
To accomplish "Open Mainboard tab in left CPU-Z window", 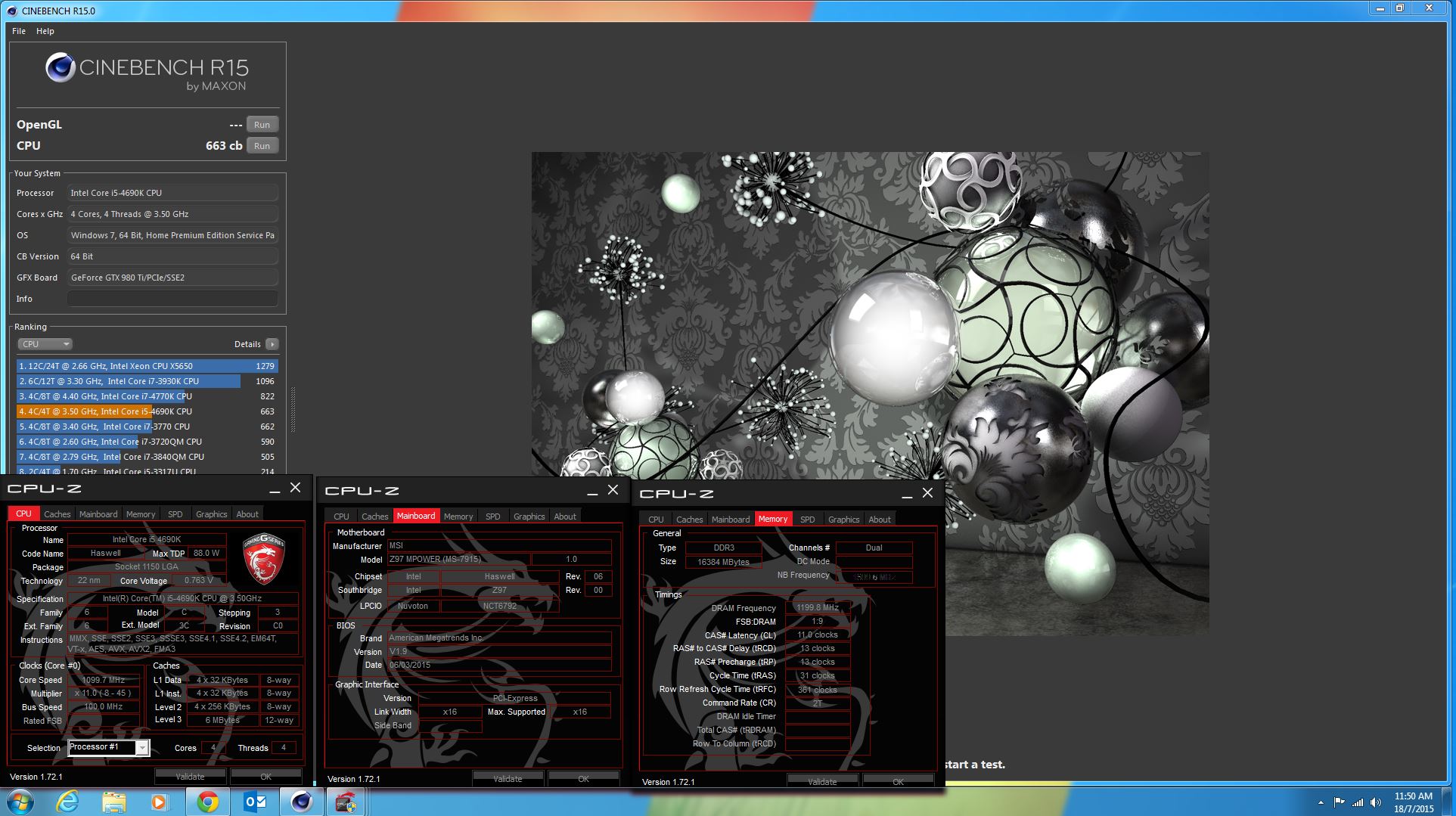I will 98,514.
